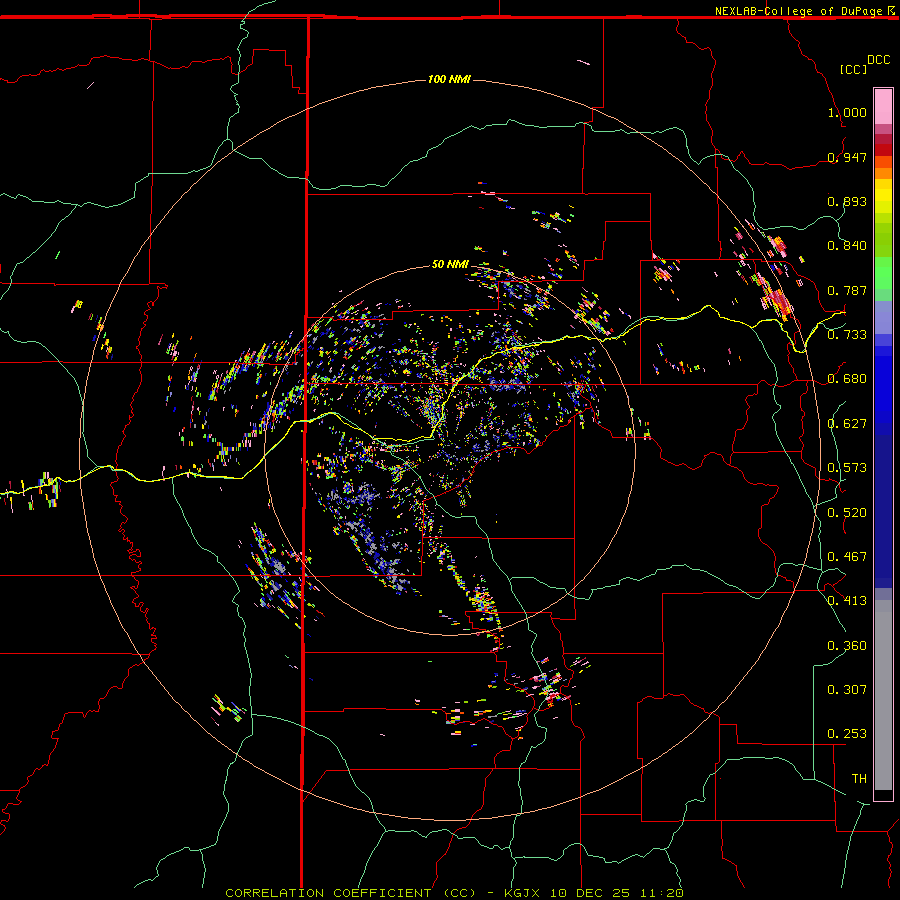Click the TH threshold label
The width and height of the screenshot is (900, 900).
(x=859, y=779)
